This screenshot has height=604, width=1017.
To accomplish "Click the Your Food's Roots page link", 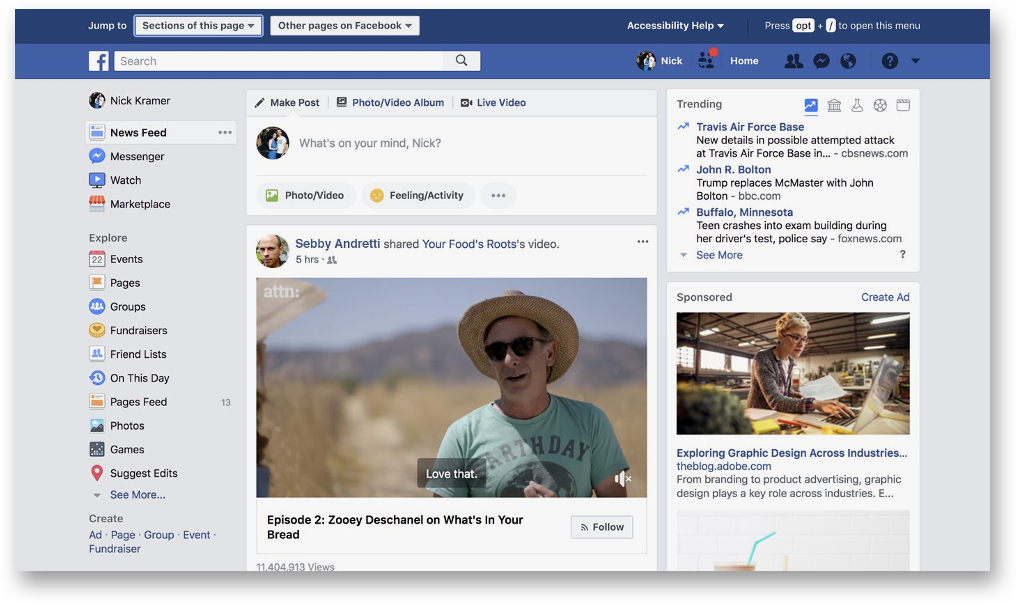I will click(x=470, y=244).
